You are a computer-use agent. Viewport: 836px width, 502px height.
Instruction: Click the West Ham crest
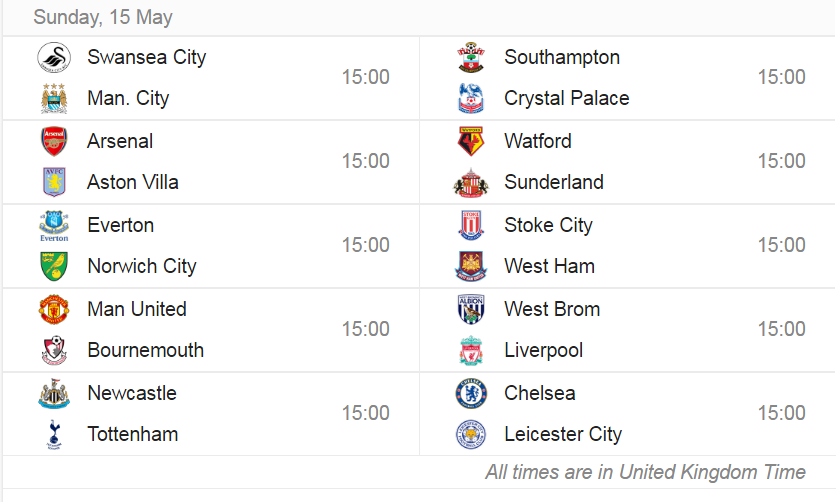coord(471,266)
